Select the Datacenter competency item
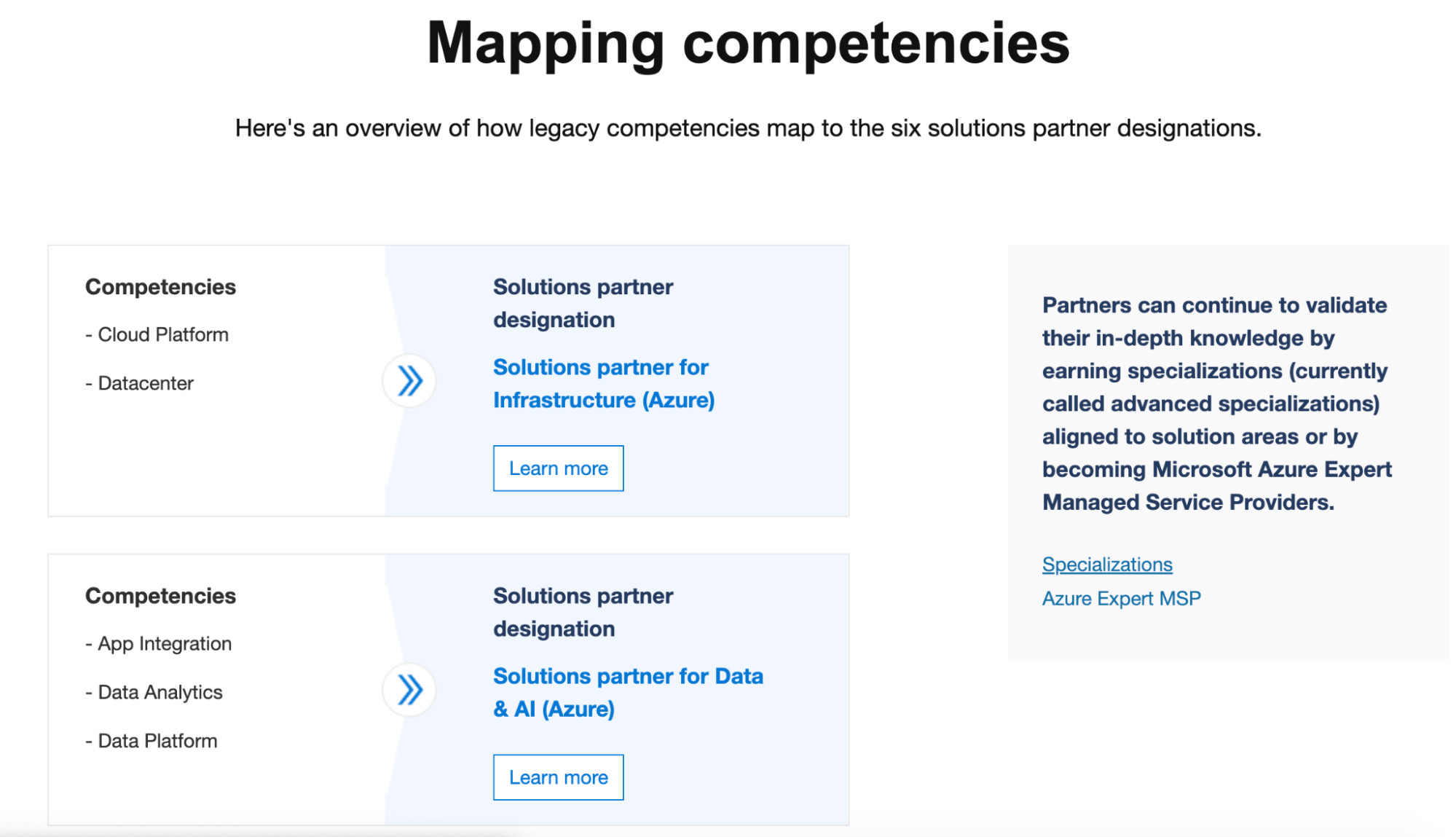The image size is (1456, 837). coord(139,383)
